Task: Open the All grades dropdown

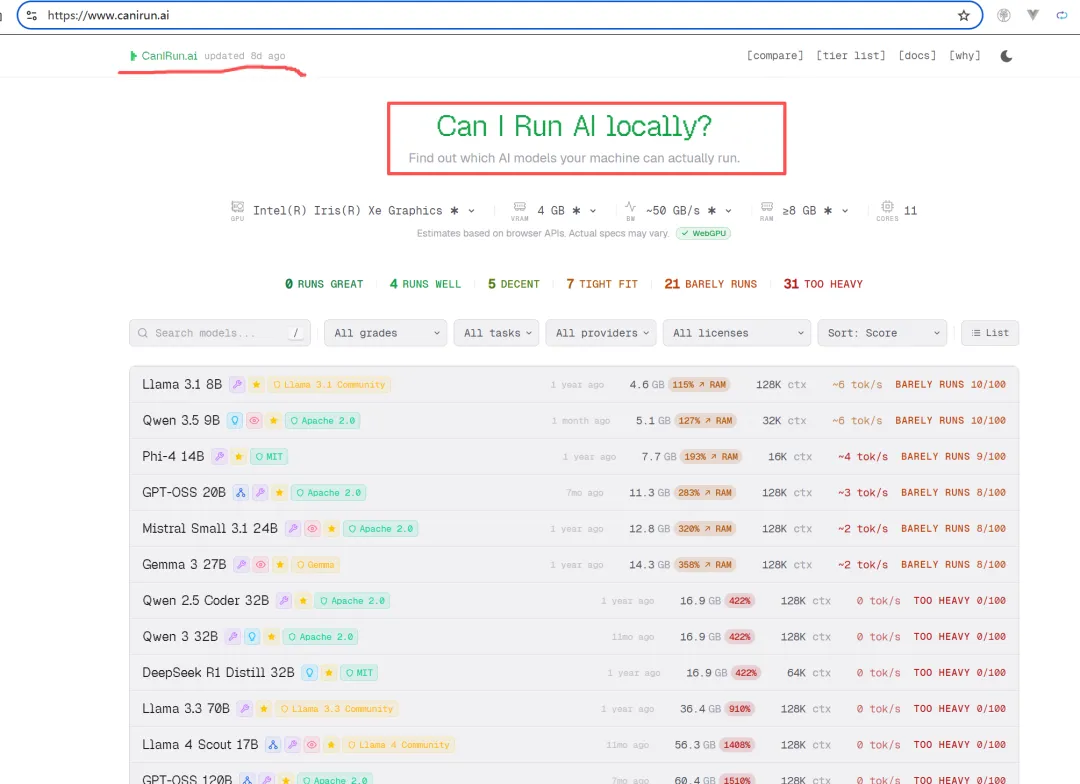Action: [386, 333]
